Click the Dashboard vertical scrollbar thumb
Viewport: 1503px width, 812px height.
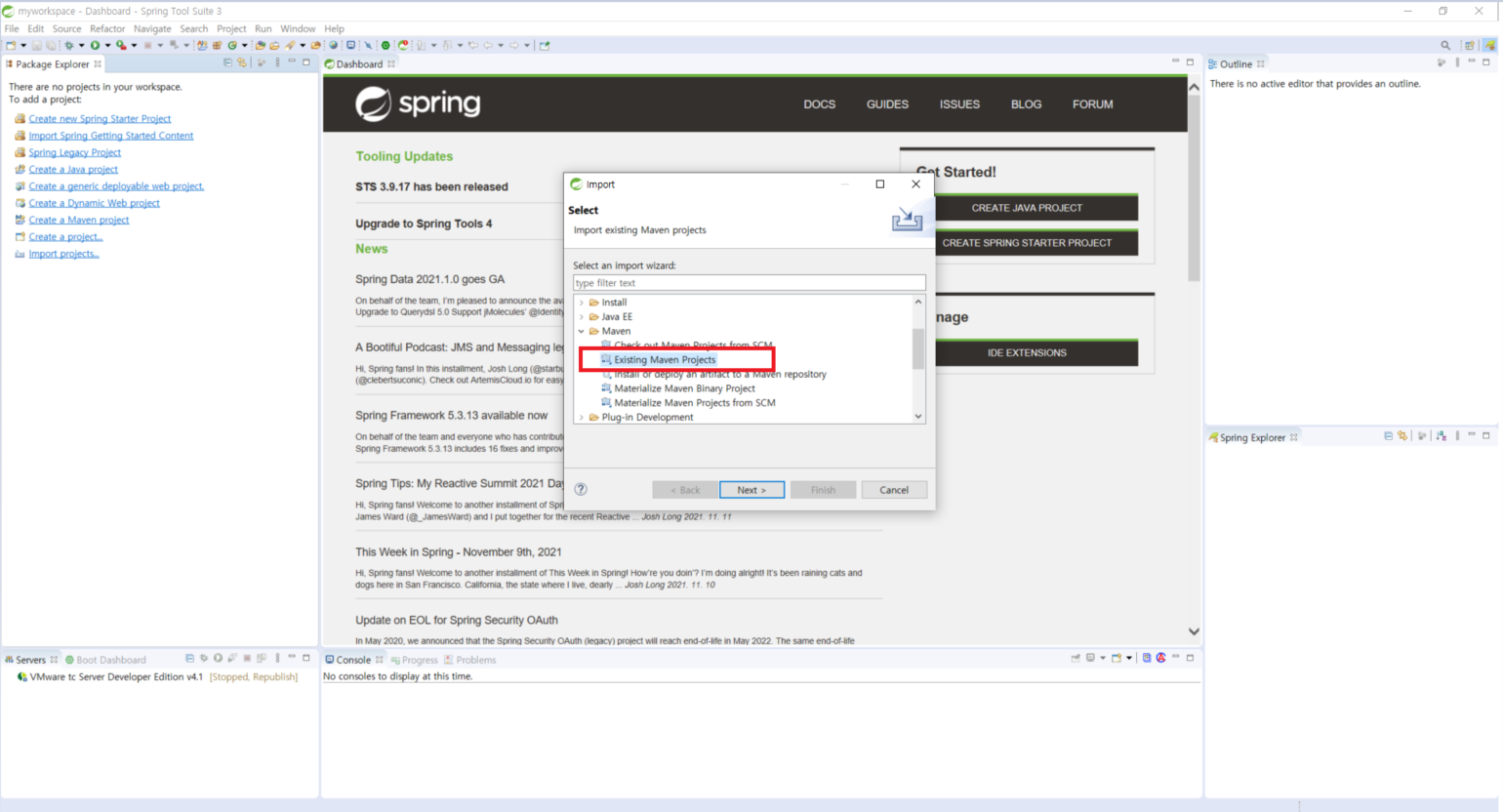(1194, 187)
